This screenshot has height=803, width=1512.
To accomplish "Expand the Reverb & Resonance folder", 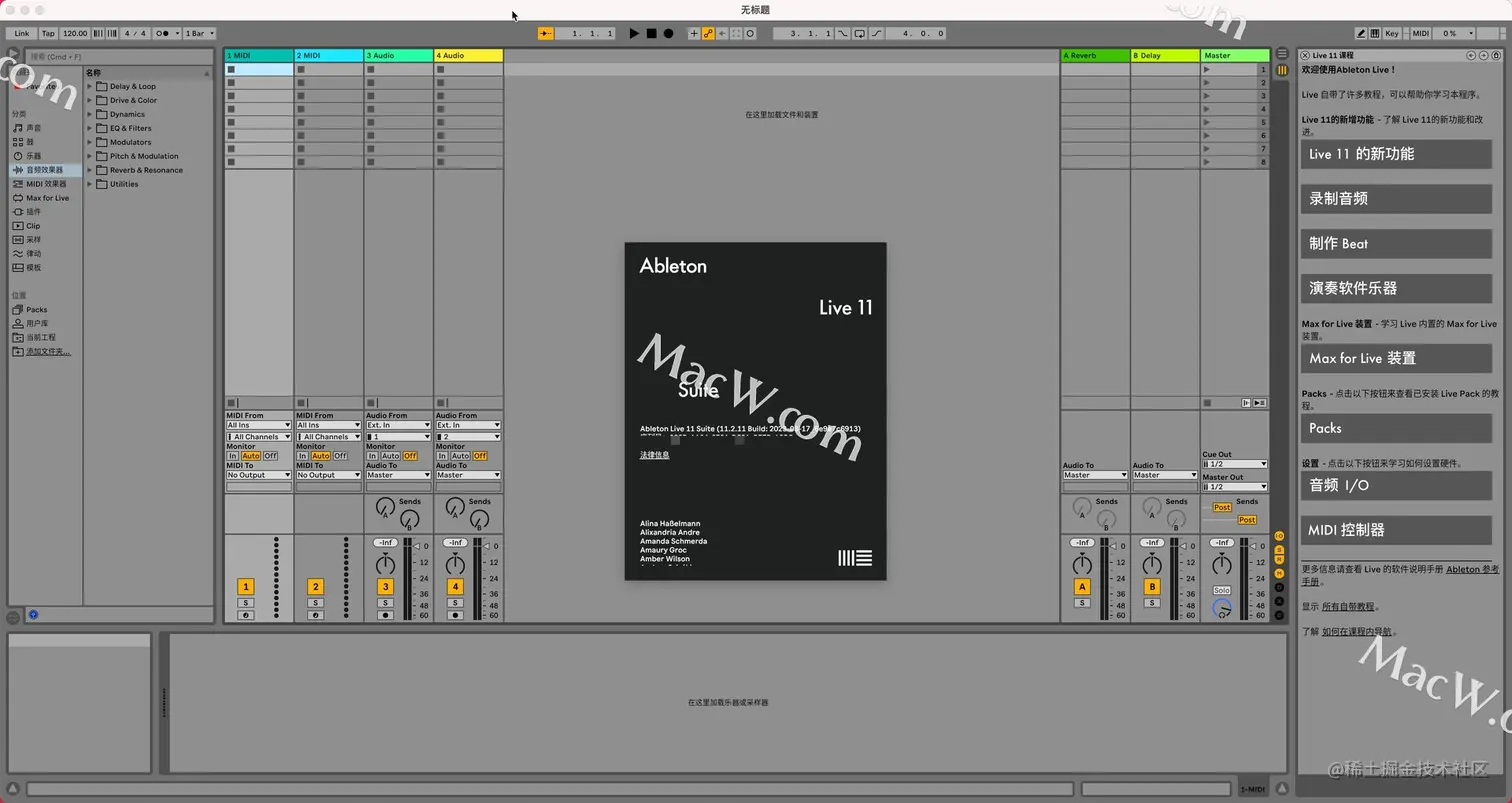I will [89, 170].
